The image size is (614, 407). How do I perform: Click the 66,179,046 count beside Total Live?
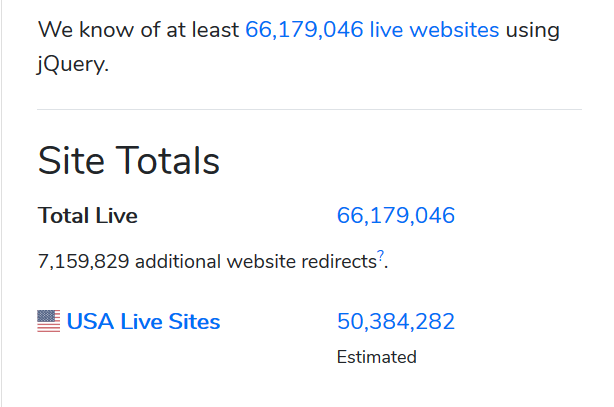pyautogui.click(x=396, y=215)
